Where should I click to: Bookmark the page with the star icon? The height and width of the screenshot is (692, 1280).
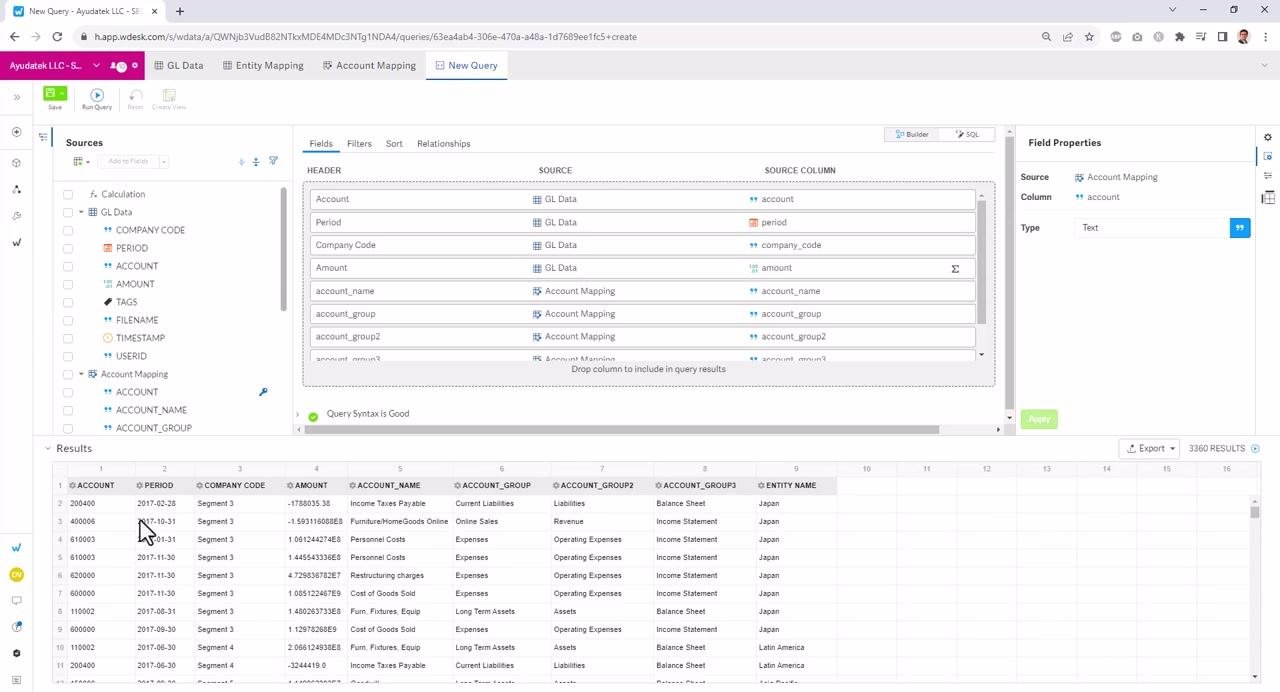click(1089, 37)
